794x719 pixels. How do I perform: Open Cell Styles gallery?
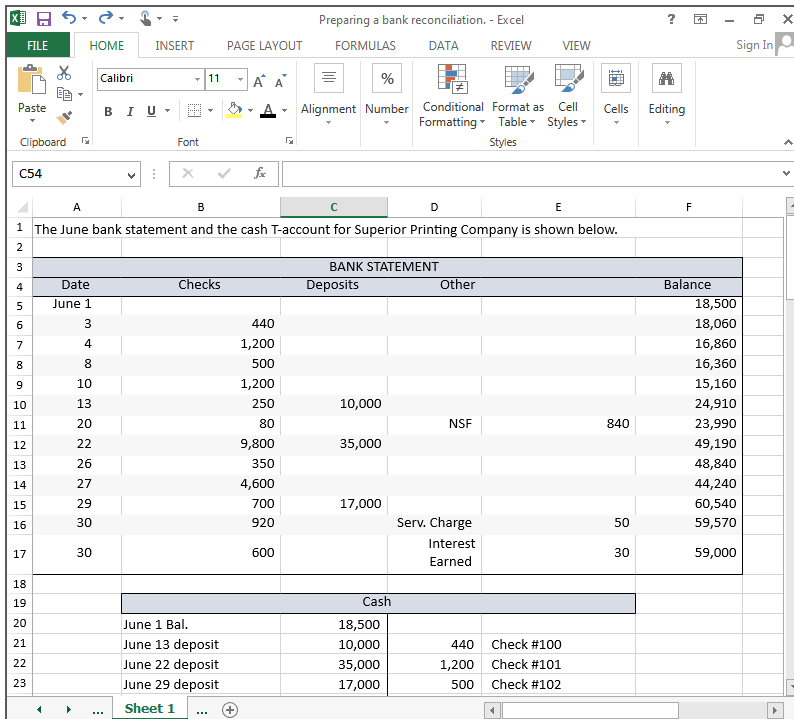pyautogui.click(x=567, y=95)
